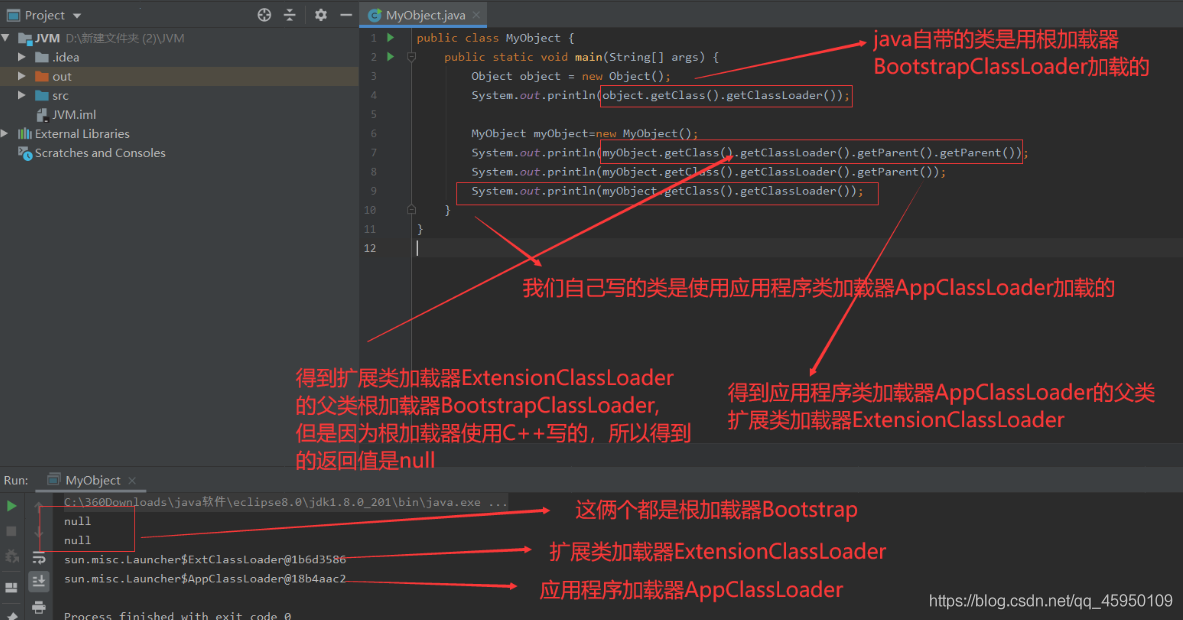Toggle soft-wrap in Run console
Viewport: 1183px width, 620px height.
39,558
